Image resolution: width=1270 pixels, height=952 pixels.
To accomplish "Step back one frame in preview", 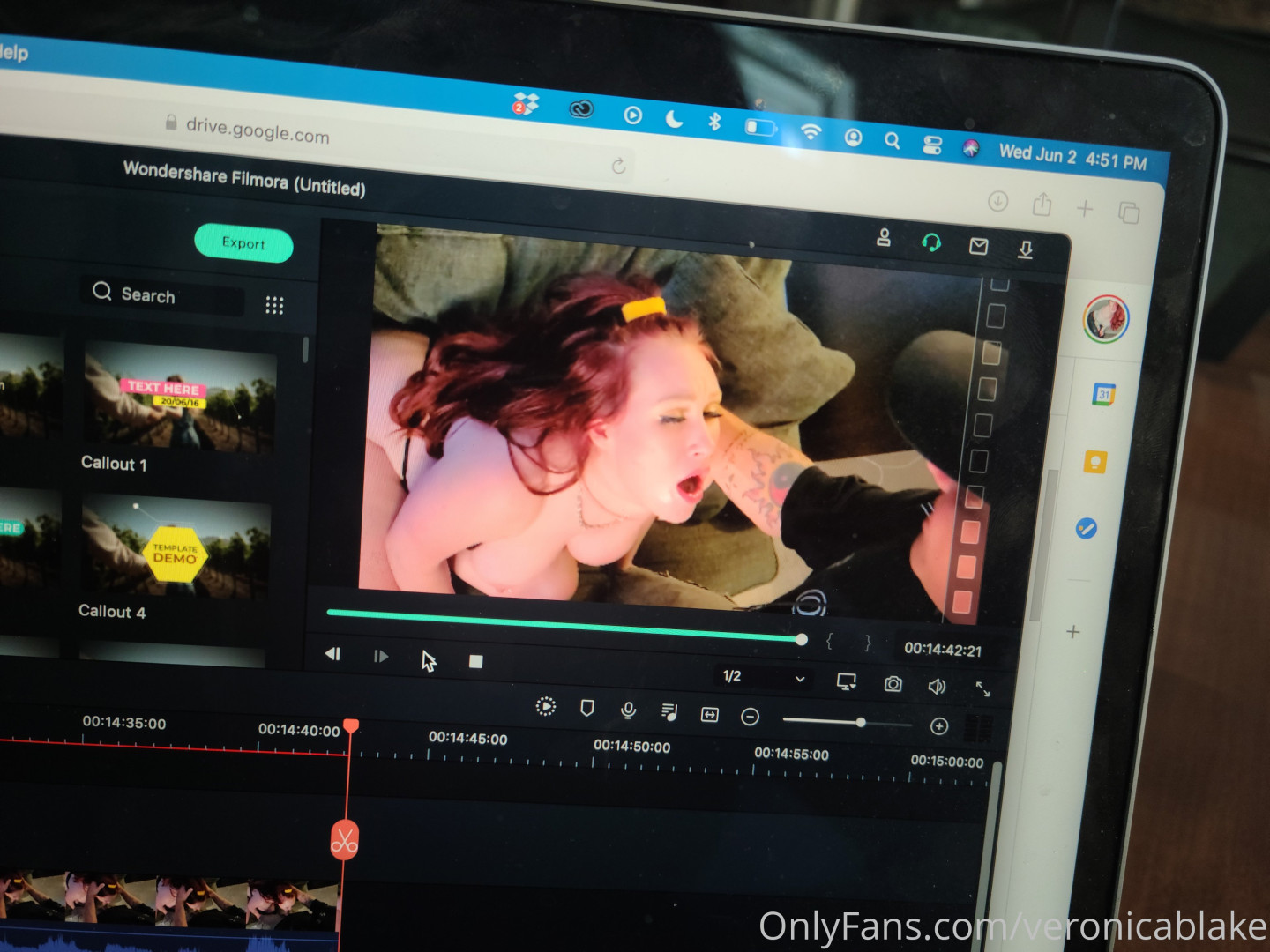I will 333,654.
